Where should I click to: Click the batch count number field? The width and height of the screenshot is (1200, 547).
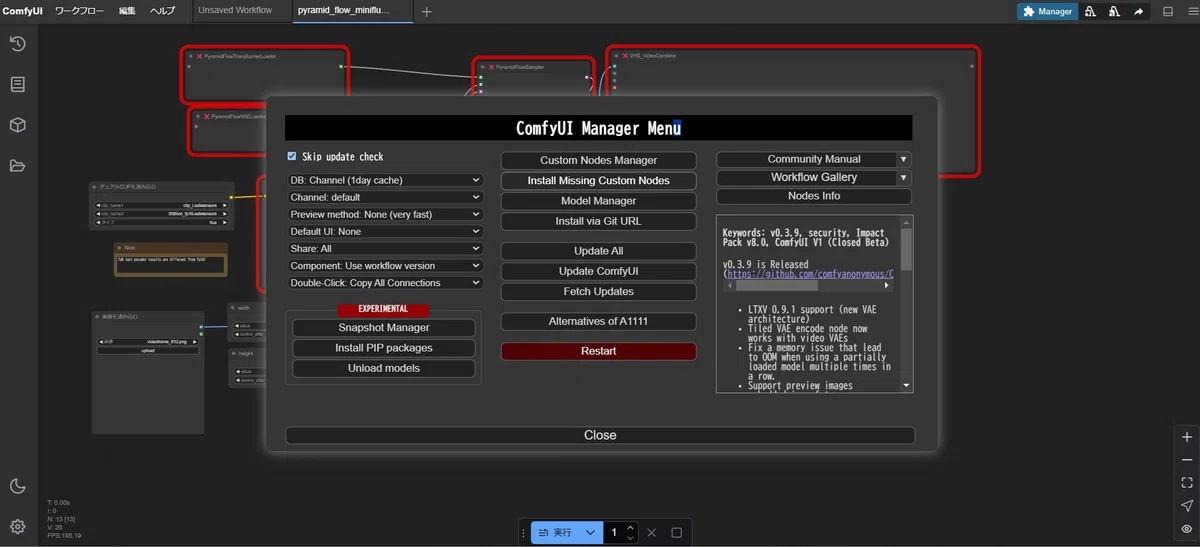click(614, 533)
